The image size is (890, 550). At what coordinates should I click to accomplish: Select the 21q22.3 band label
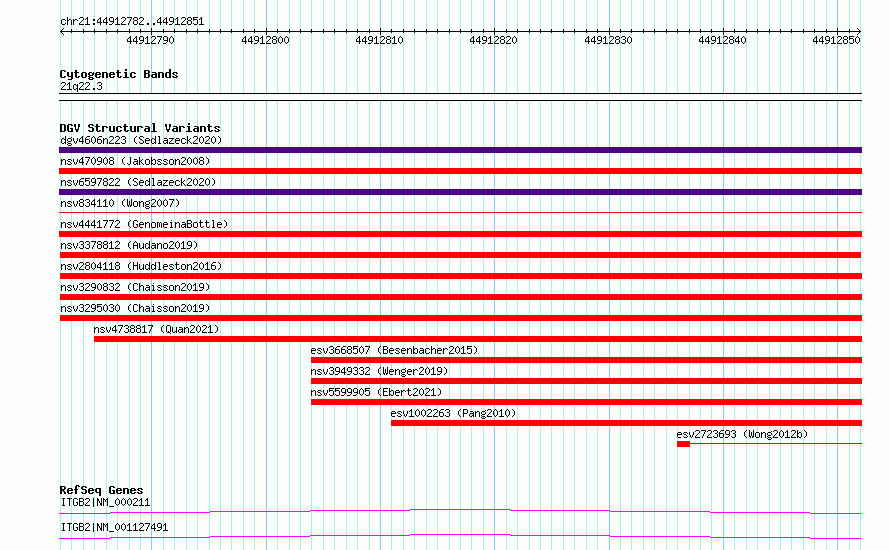[81, 86]
